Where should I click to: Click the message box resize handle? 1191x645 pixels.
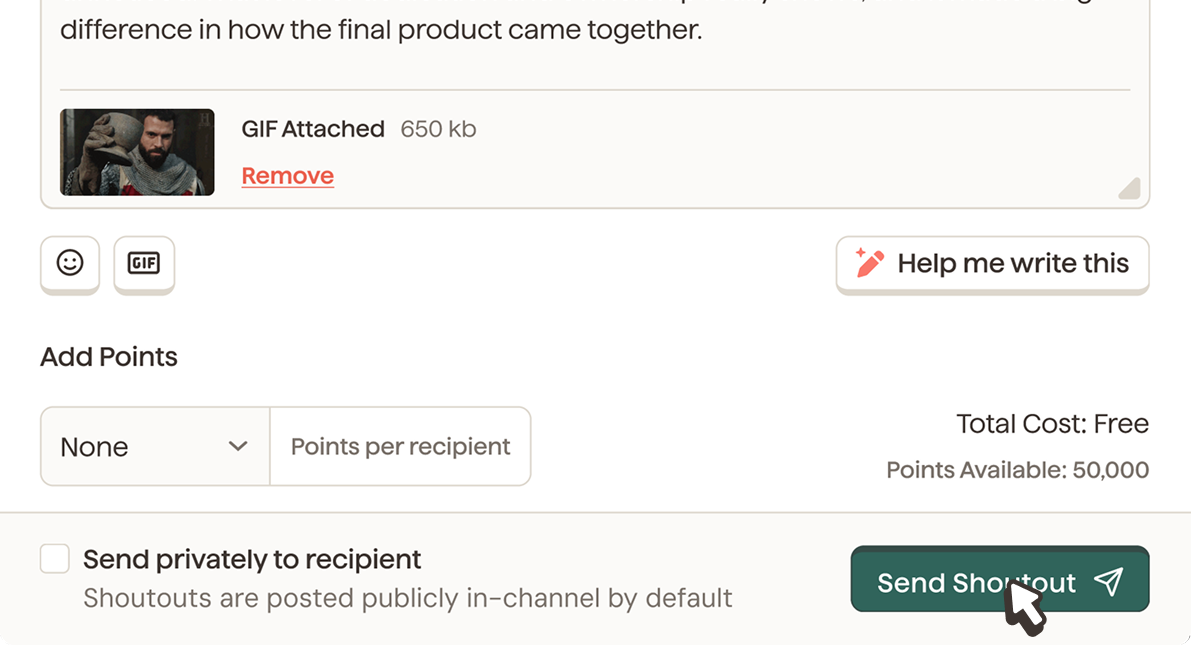pyautogui.click(x=1129, y=189)
